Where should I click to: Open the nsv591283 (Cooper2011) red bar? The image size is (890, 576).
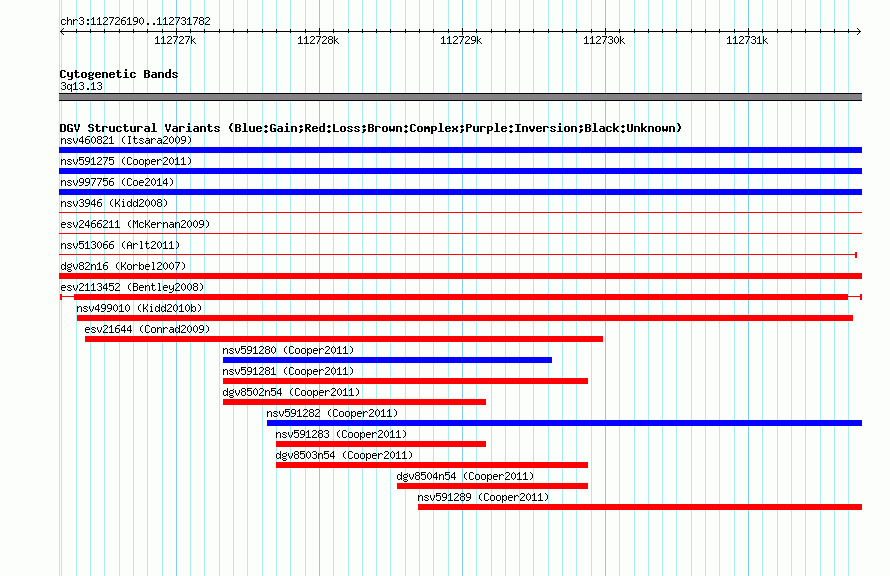(381, 444)
